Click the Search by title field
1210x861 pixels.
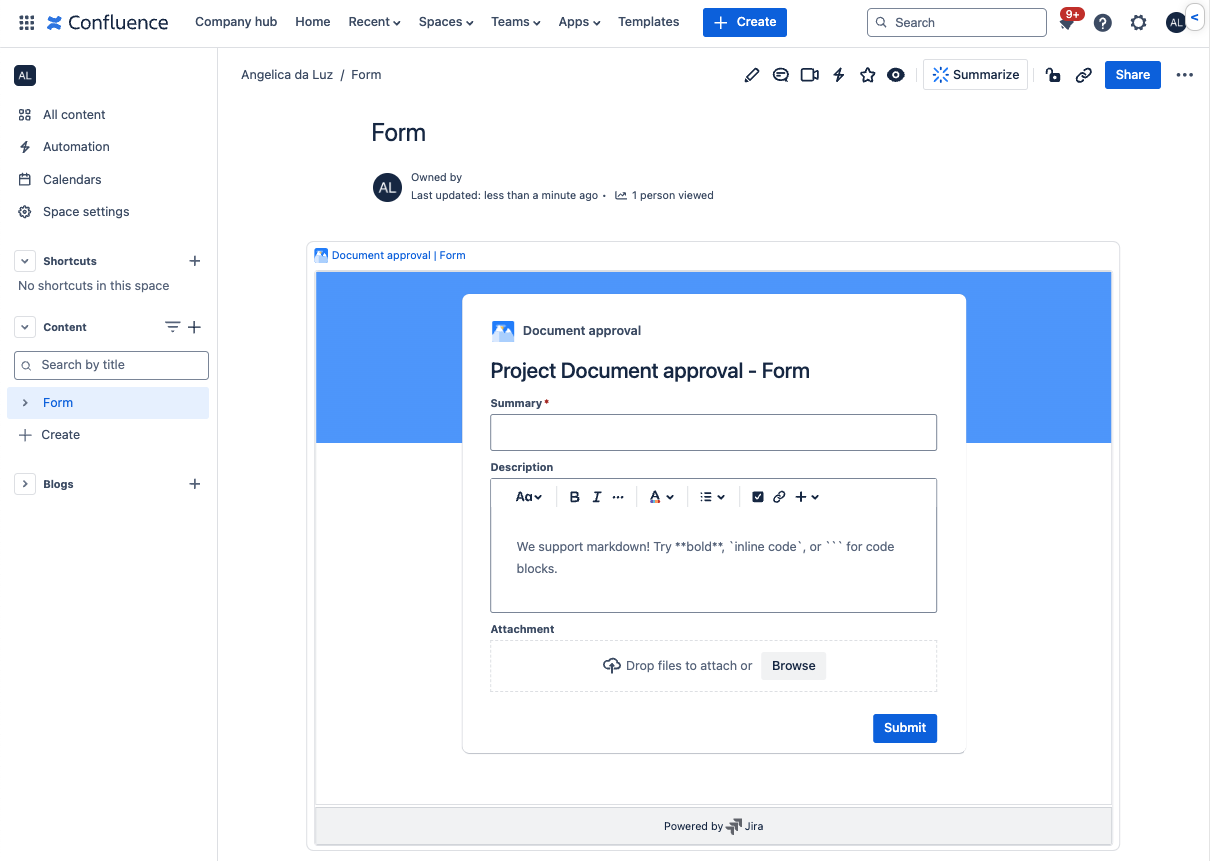point(111,365)
